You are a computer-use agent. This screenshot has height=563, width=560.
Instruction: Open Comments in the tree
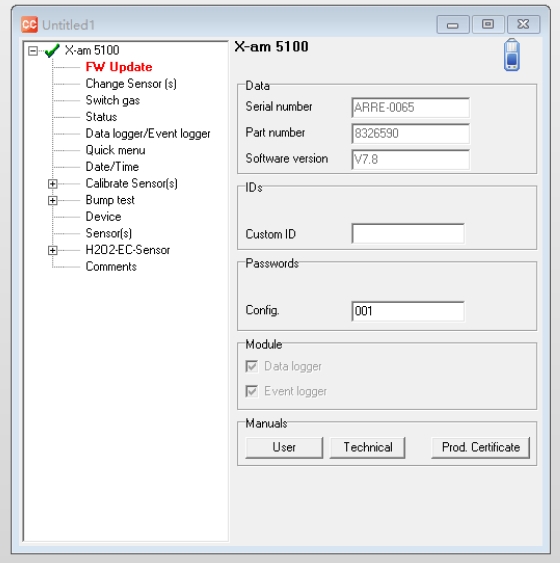(111, 267)
